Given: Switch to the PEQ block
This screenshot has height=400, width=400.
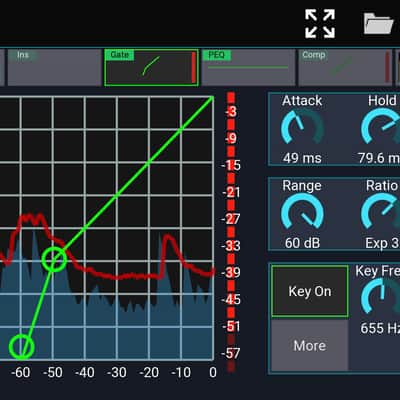Looking at the screenshot, I should point(248,68).
